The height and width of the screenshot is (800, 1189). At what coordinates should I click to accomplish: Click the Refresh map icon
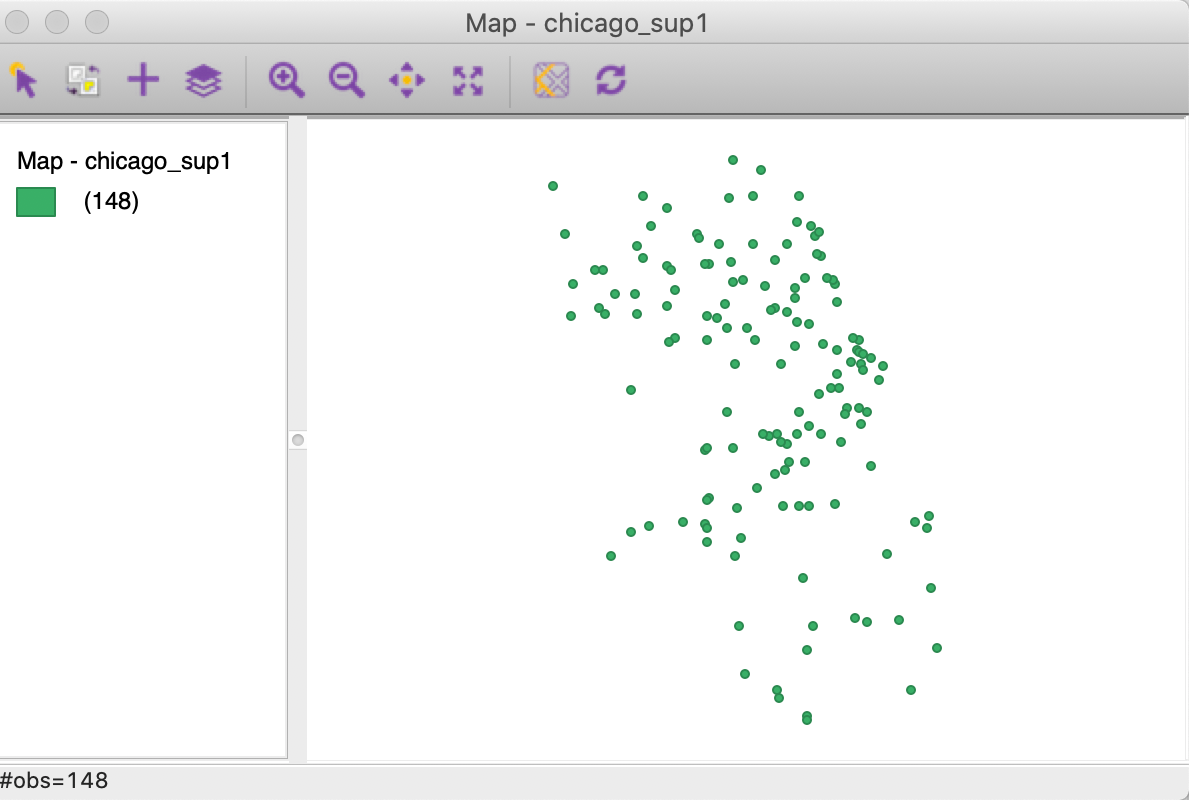tap(611, 80)
